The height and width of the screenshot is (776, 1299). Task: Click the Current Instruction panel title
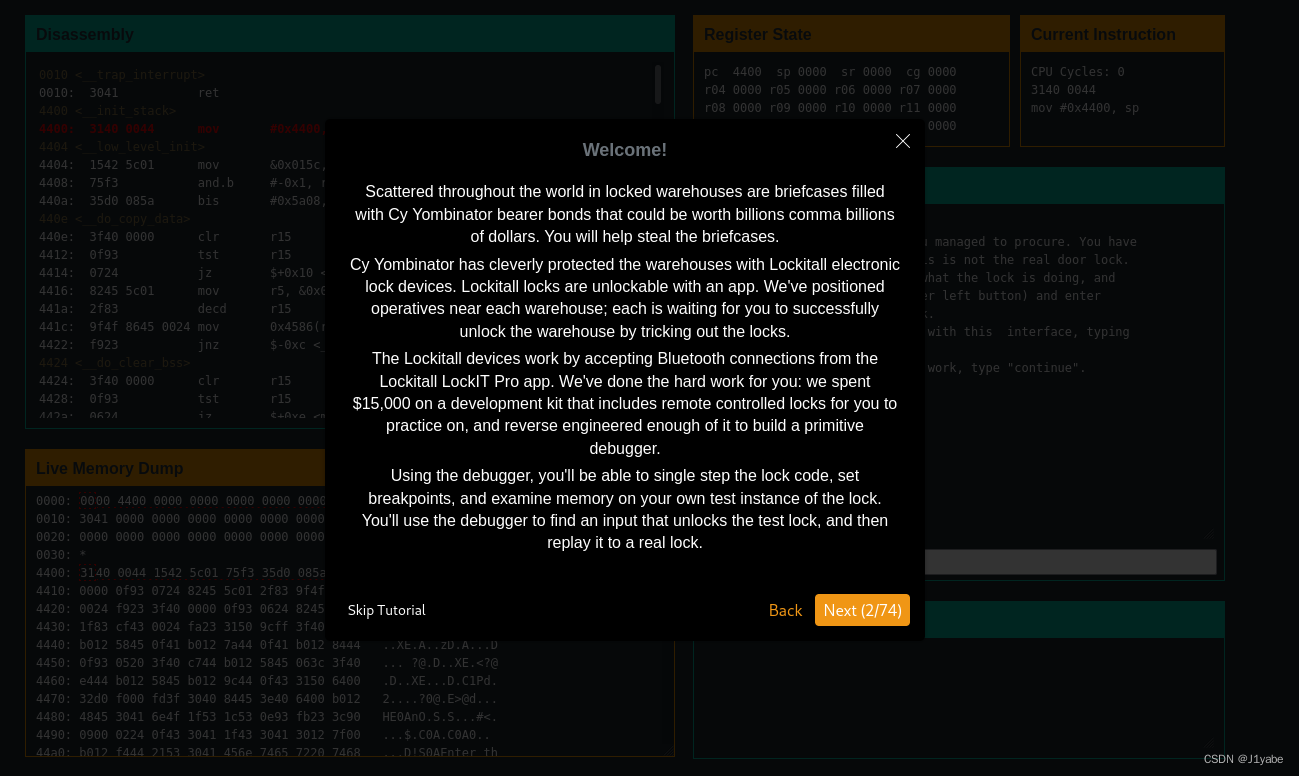coord(1103,34)
